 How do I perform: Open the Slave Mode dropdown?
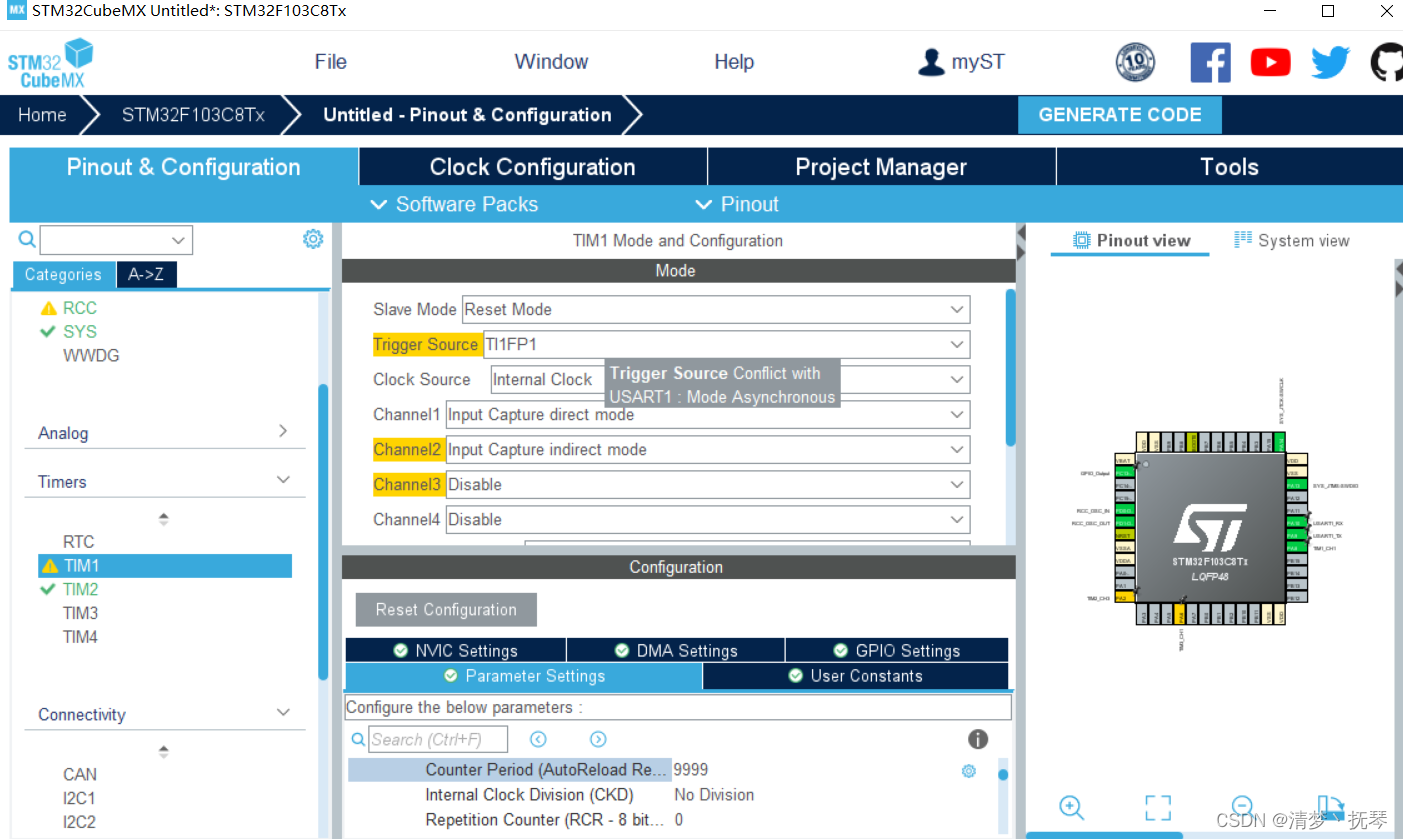[716, 310]
